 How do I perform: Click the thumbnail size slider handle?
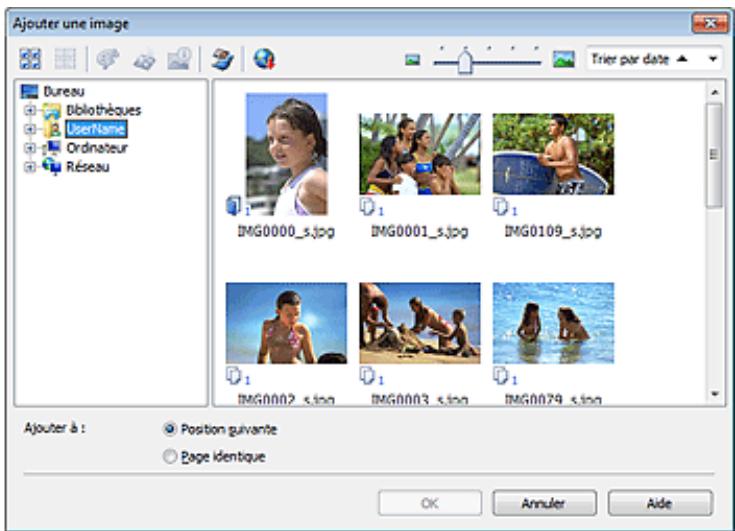[x=465, y=62]
